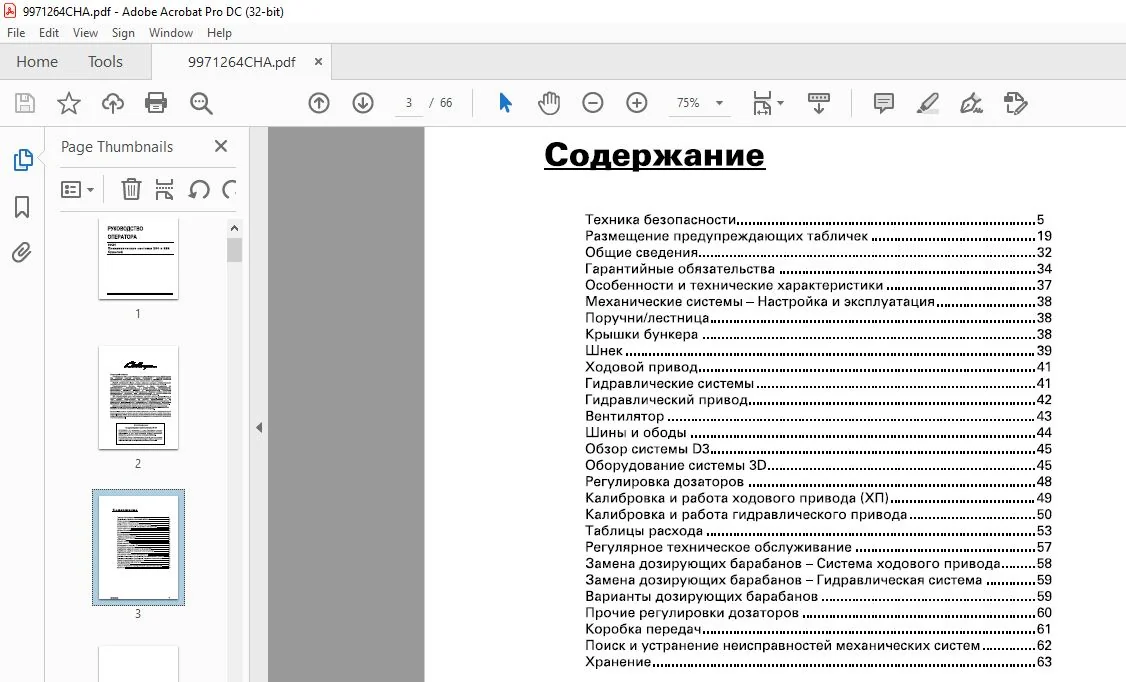
Task: Go to previous page arrow
Action: click(x=319, y=103)
